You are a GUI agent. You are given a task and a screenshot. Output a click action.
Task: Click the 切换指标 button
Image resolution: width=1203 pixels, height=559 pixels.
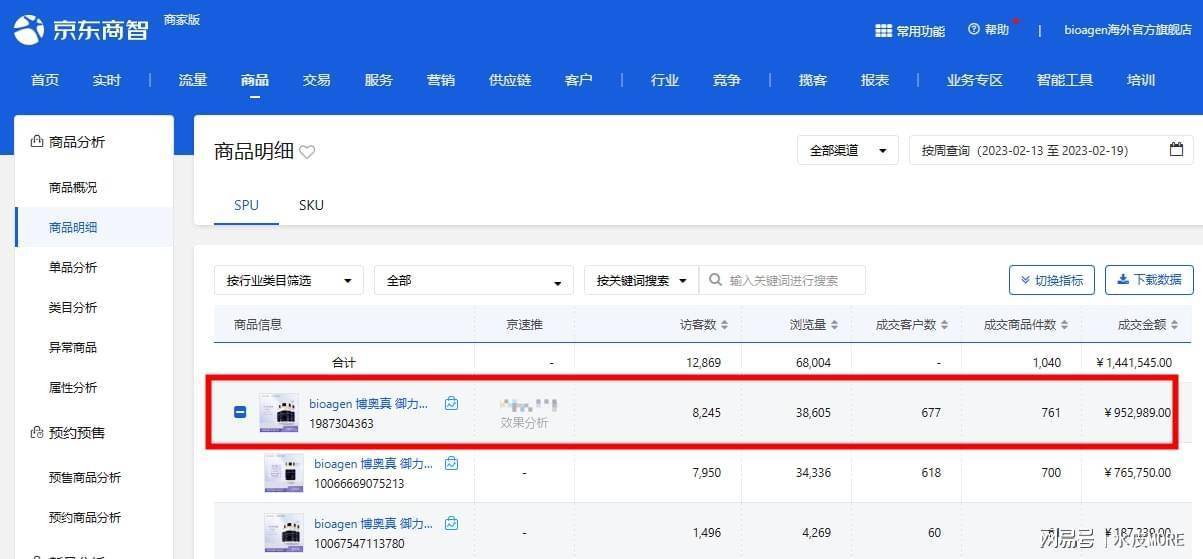pyautogui.click(x=1052, y=280)
